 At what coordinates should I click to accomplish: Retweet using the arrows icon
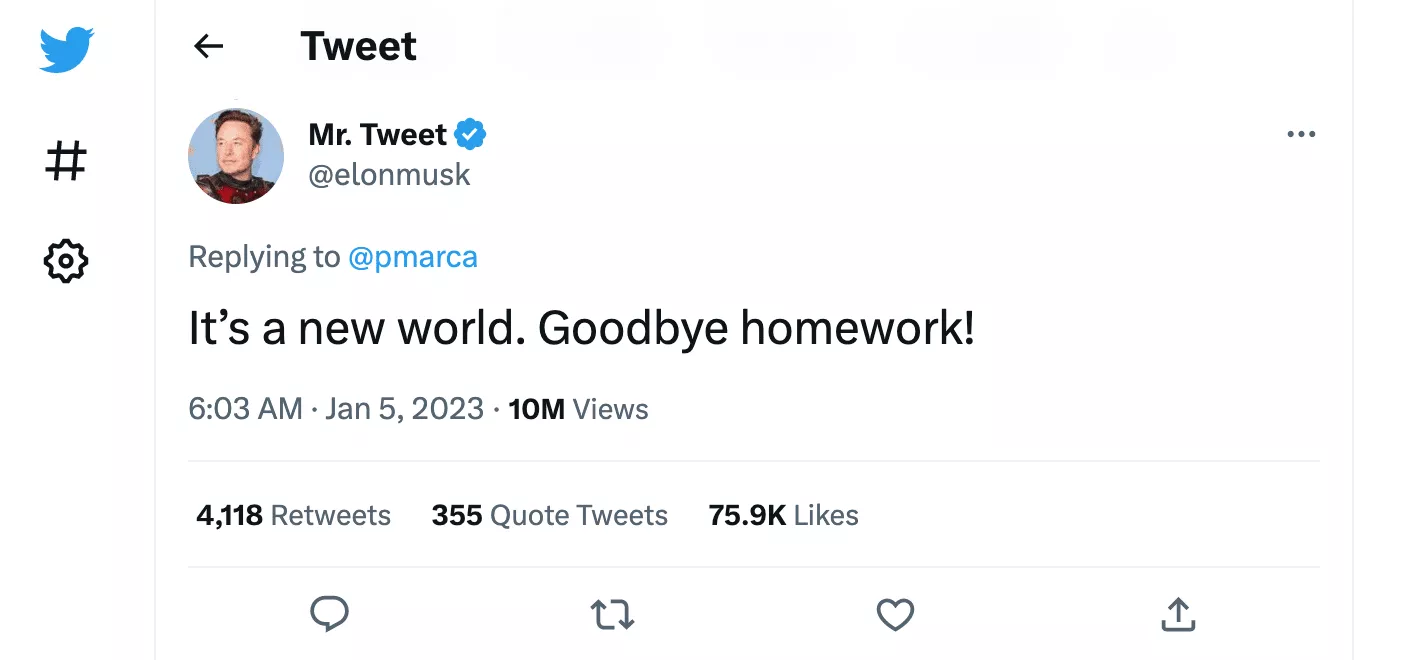coord(612,614)
